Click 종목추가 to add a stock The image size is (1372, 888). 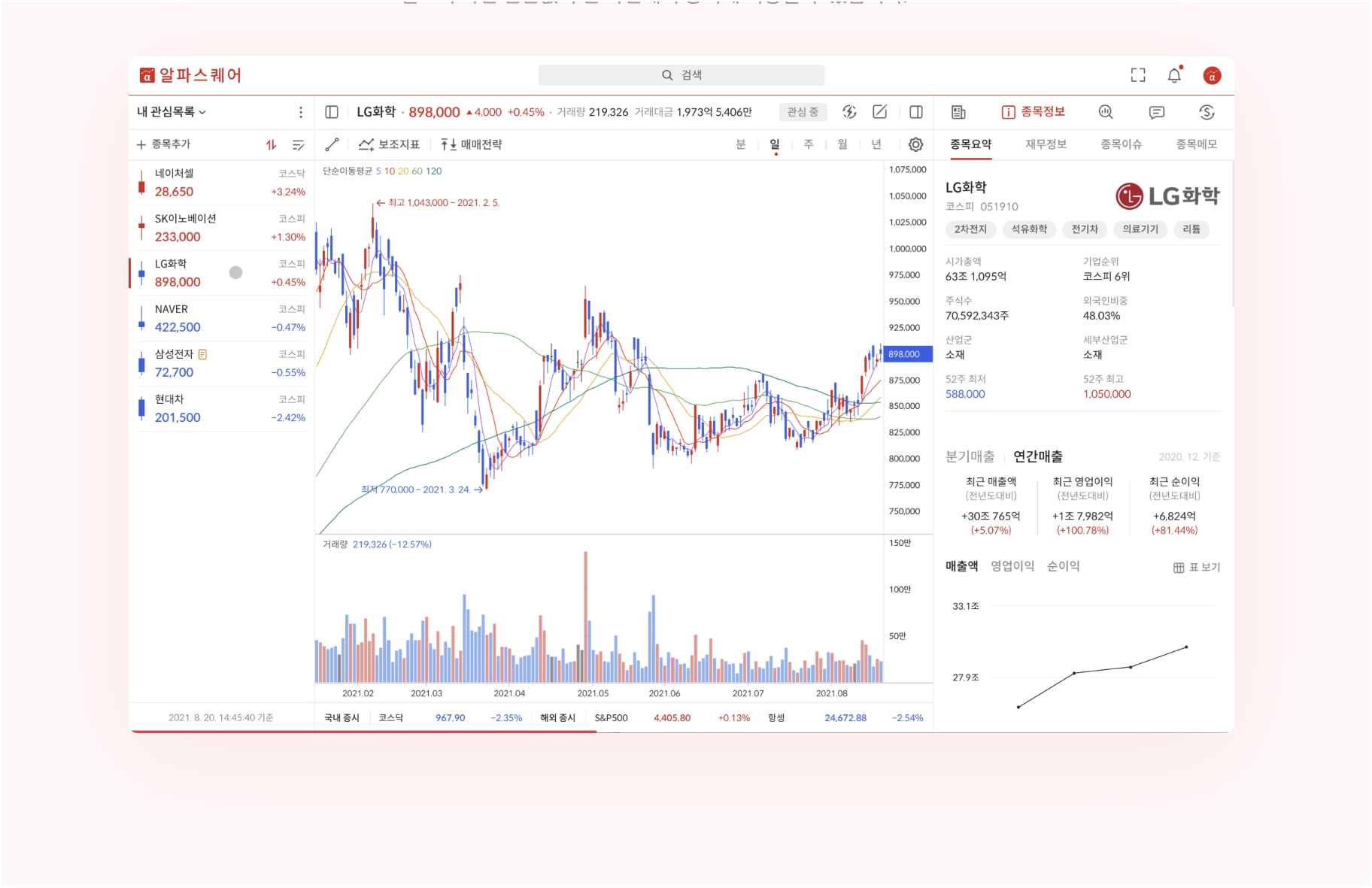click(164, 144)
